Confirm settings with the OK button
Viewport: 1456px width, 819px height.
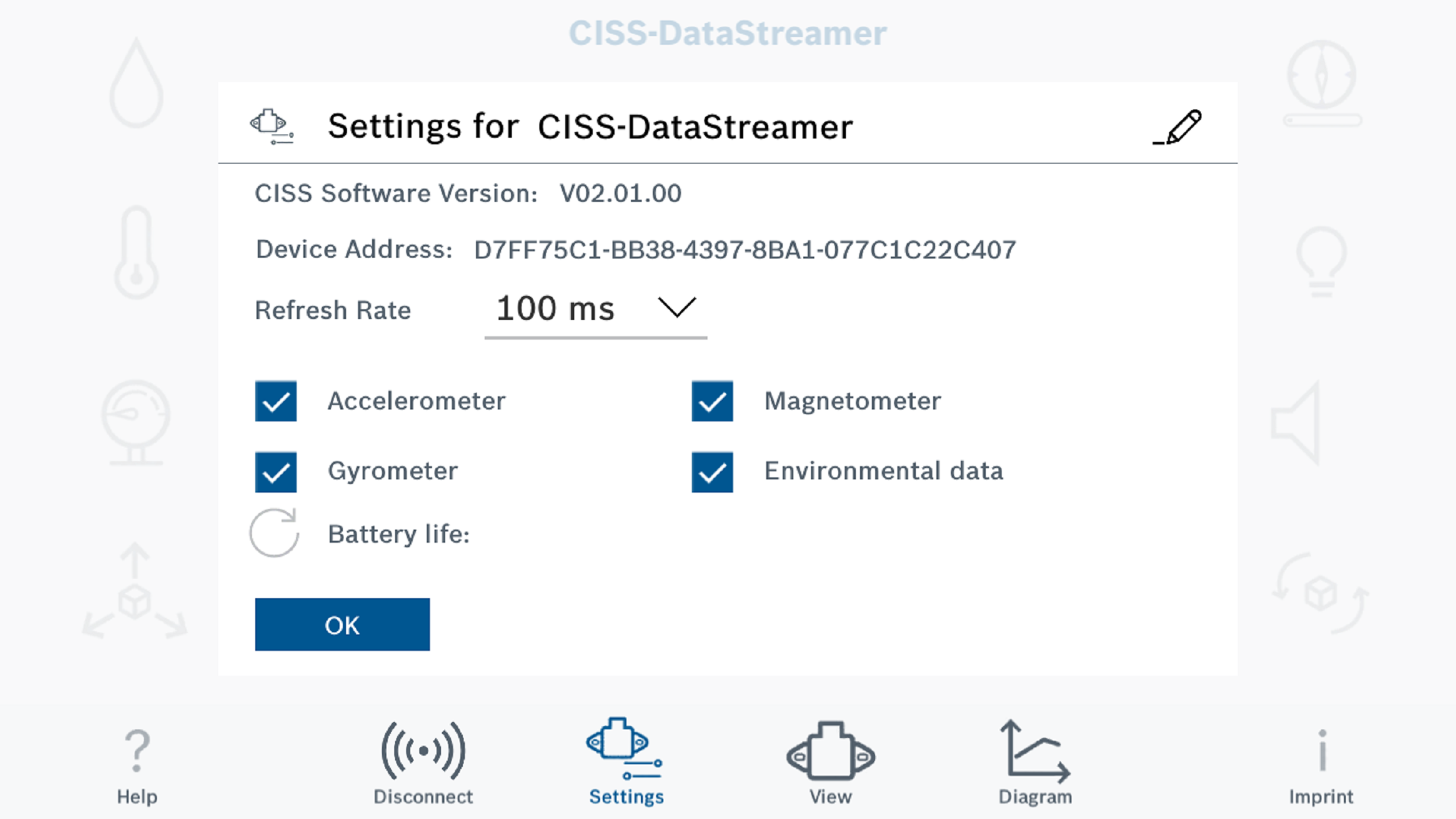342,624
